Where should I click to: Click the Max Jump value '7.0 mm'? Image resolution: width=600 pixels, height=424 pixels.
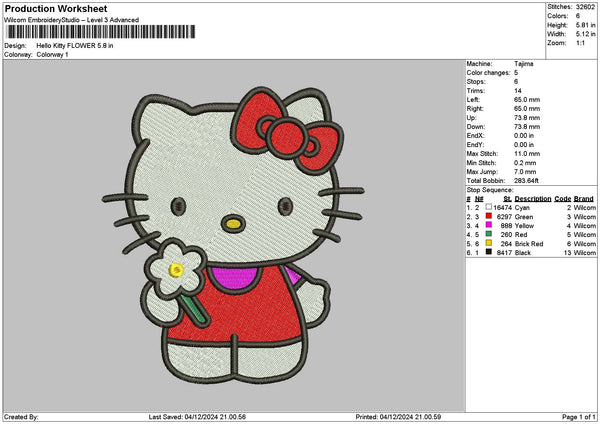pos(525,172)
